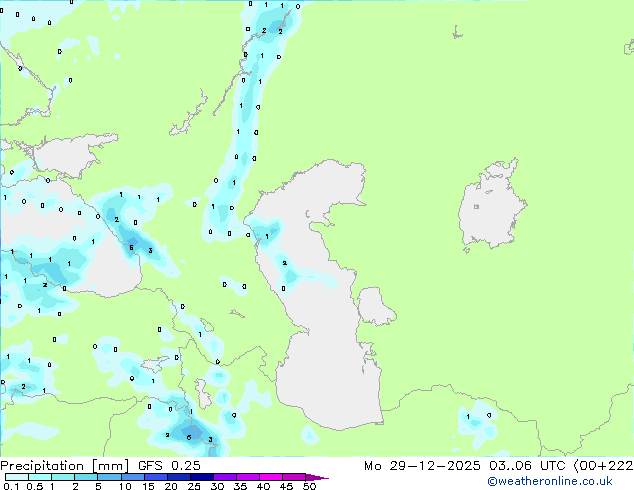Viewport: 634px width, 490px height.
Task: Click the "Precipitation [mm]" title text
Action: pyautogui.click(x=65, y=466)
